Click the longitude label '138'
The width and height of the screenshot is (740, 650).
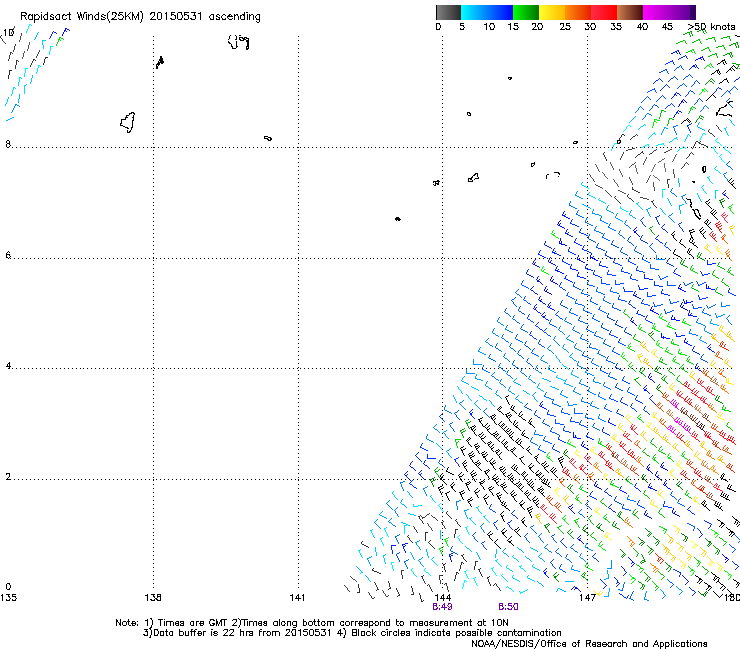click(153, 598)
